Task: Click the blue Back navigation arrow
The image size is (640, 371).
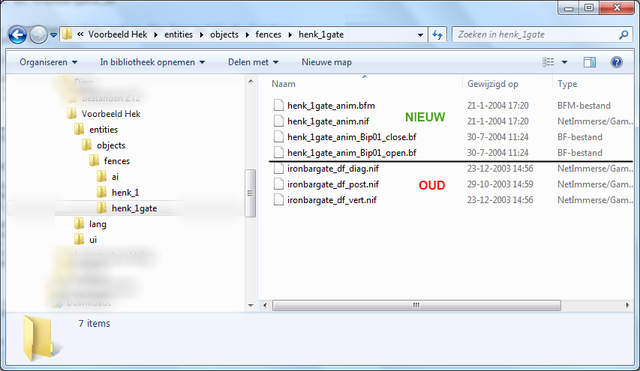Action: [x=18, y=35]
